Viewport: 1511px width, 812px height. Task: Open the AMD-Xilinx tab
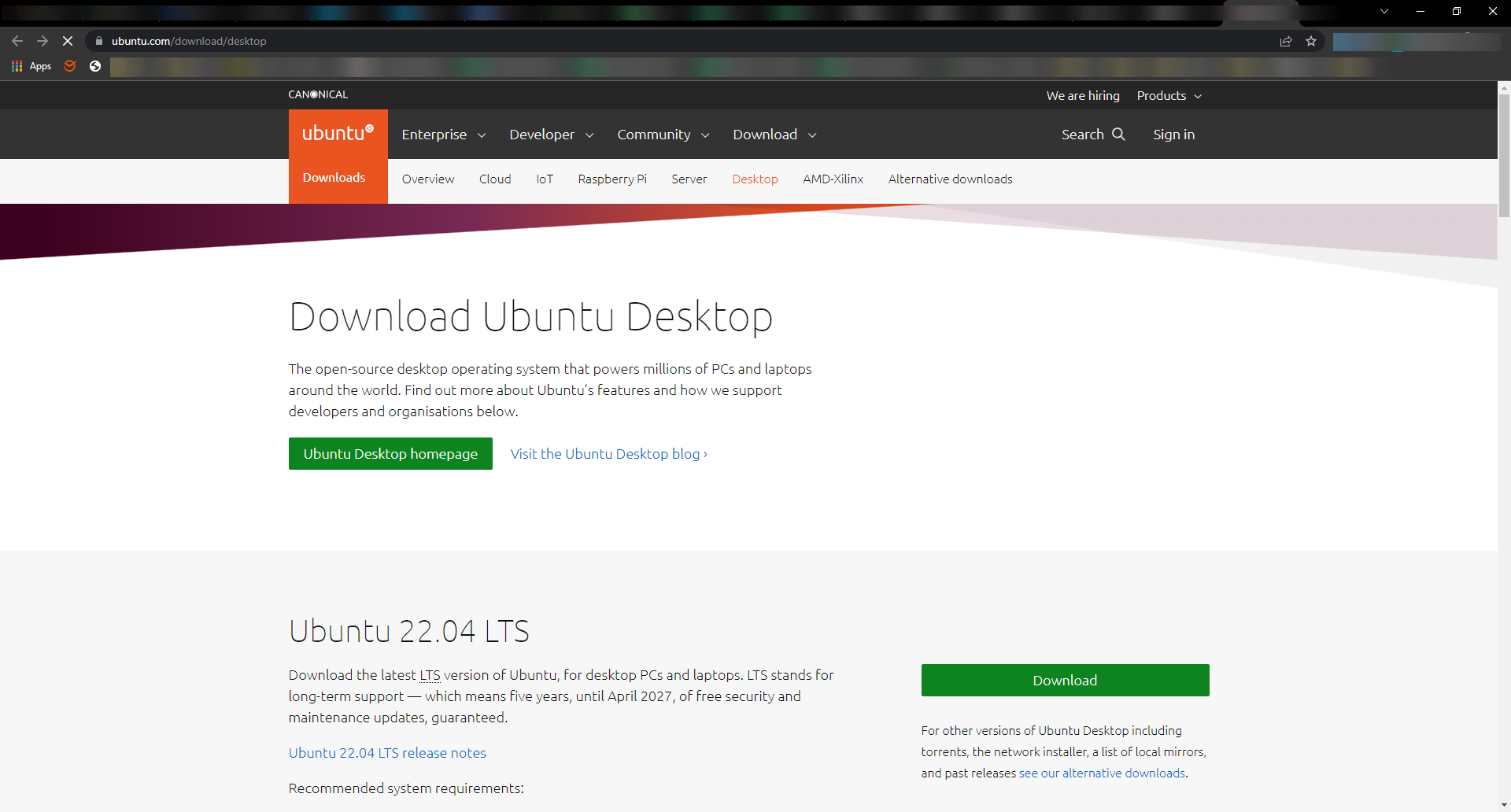point(833,179)
